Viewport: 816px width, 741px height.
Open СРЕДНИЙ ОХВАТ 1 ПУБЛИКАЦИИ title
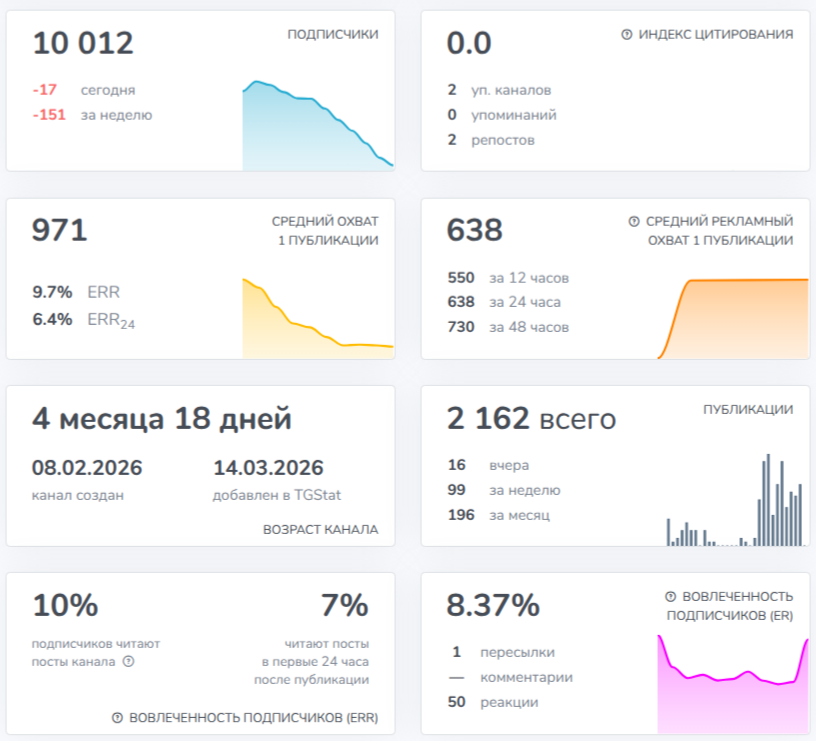point(325,231)
